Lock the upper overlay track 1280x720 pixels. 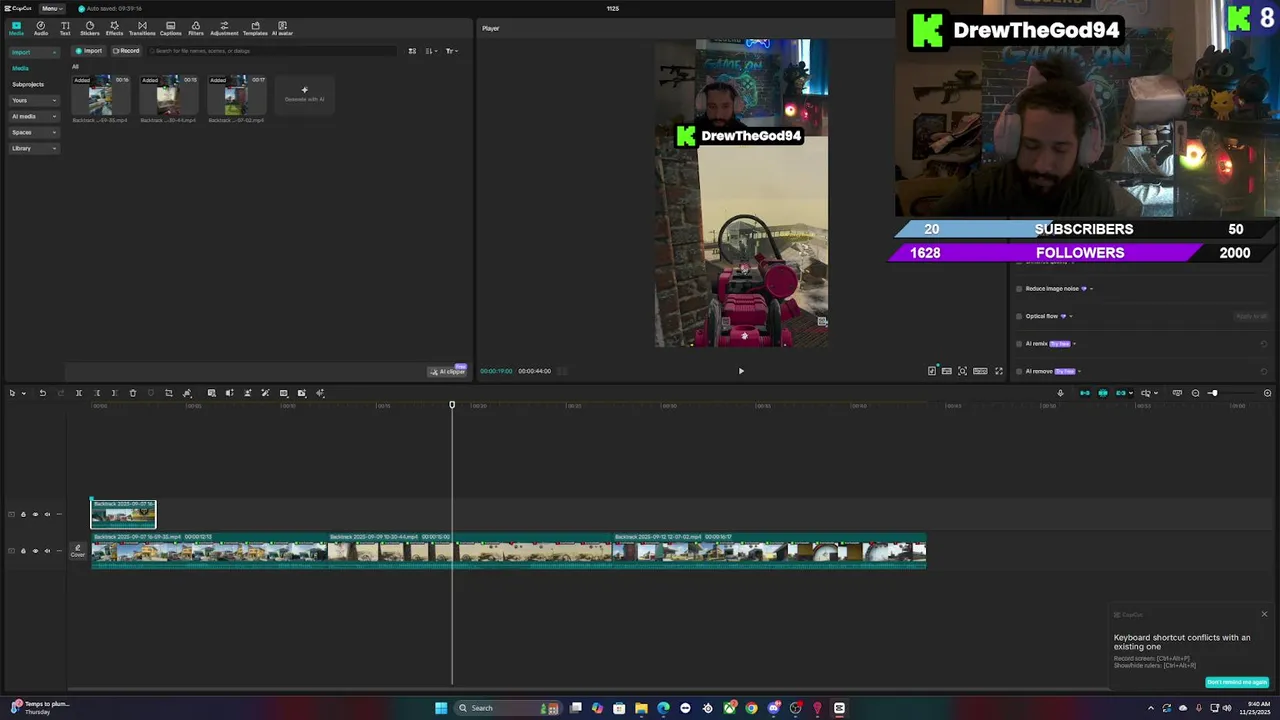[x=23, y=514]
